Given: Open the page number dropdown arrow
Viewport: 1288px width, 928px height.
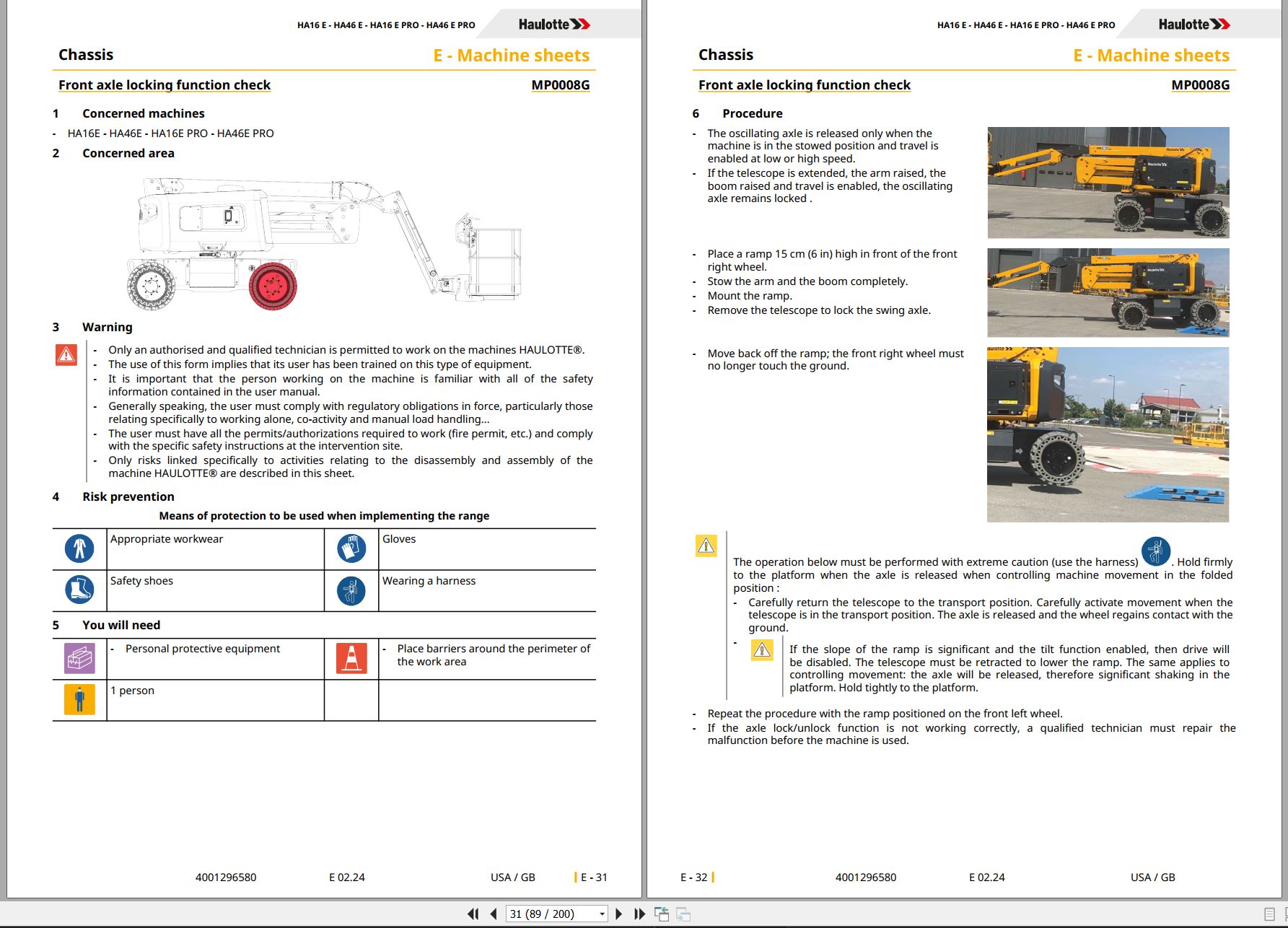Looking at the screenshot, I should click(602, 914).
